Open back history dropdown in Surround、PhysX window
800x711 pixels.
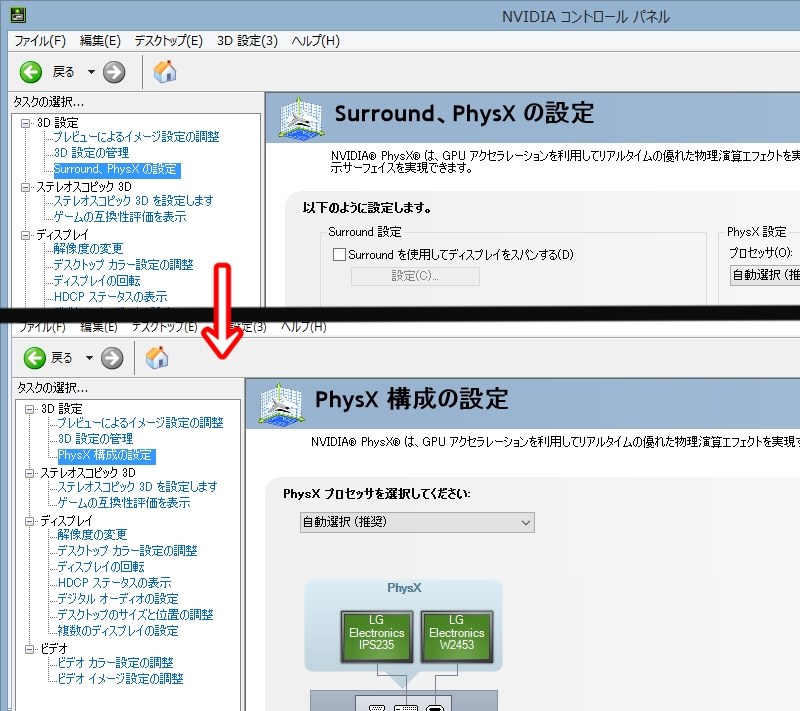[91, 72]
